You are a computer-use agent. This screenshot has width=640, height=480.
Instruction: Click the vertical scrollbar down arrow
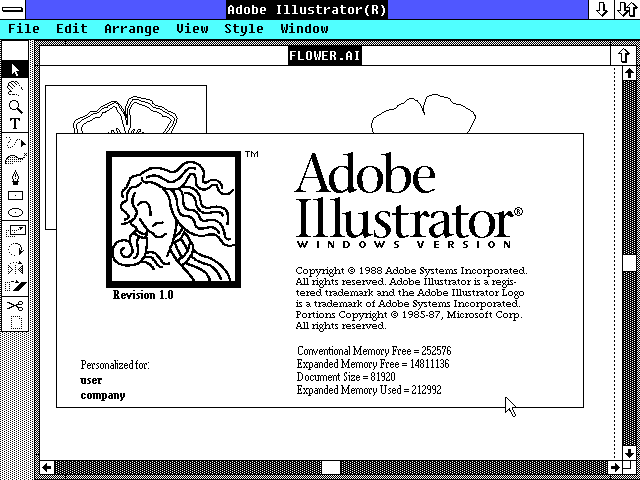[629, 452]
